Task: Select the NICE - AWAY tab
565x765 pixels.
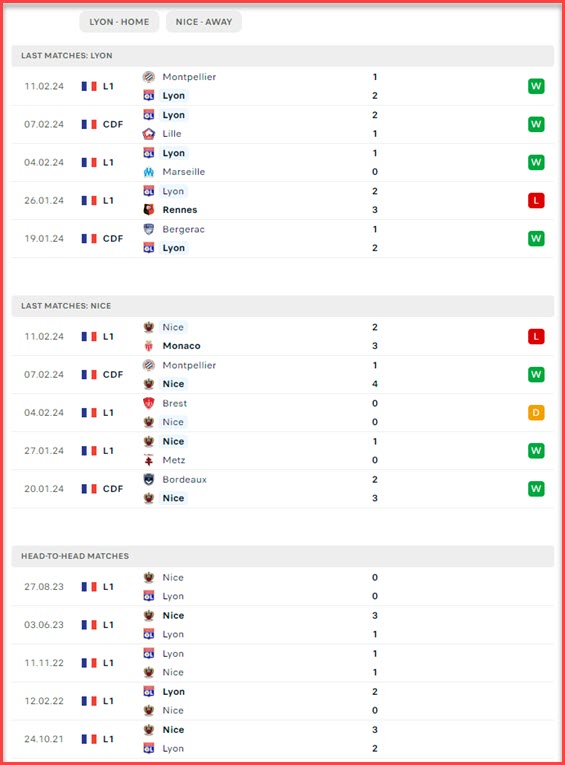Action: point(204,22)
